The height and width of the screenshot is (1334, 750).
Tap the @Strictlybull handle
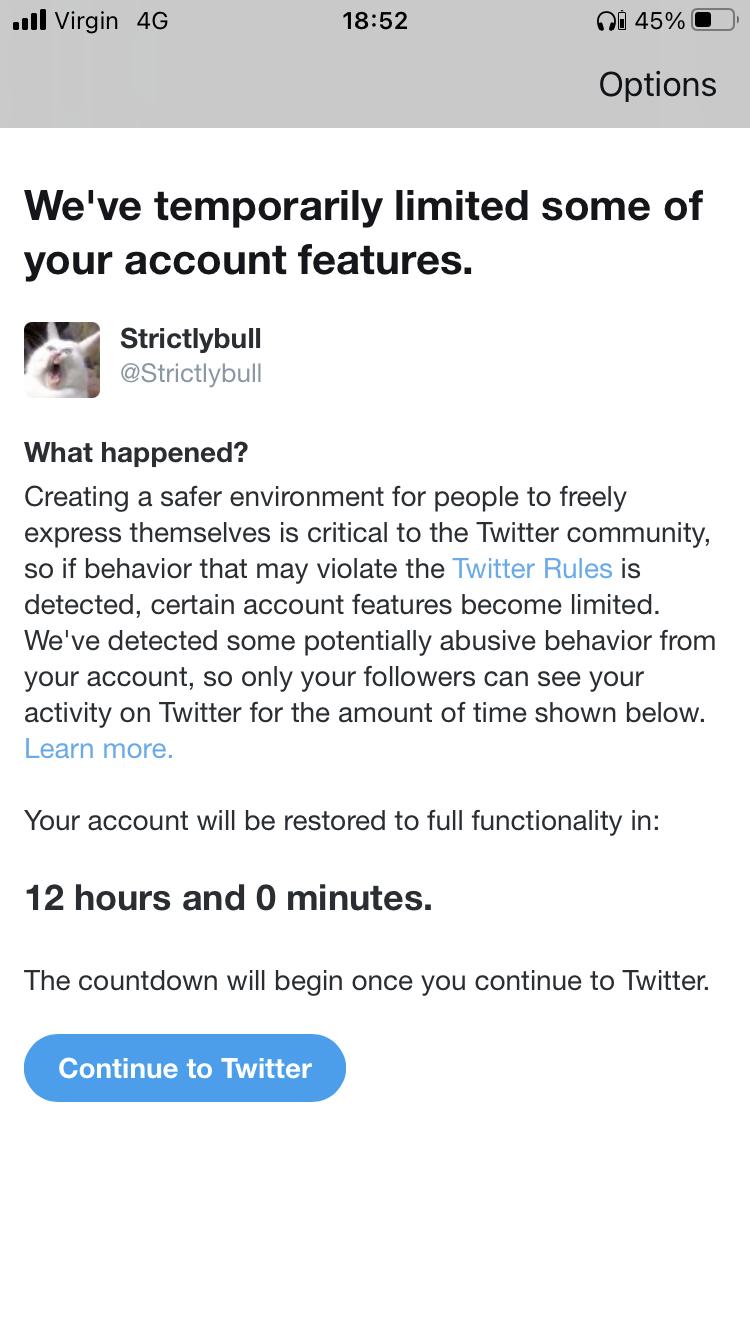[191, 373]
